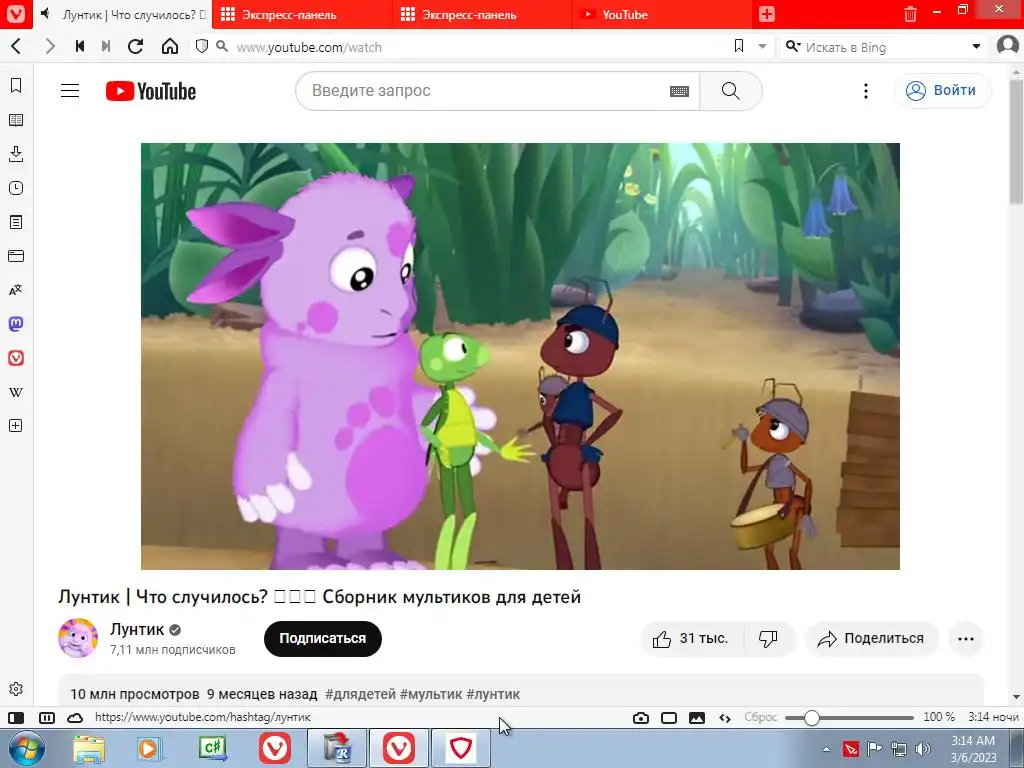The image size is (1024, 768).
Task: Open the shield tracker blocker icon
Action: click(x=202, y=46)
